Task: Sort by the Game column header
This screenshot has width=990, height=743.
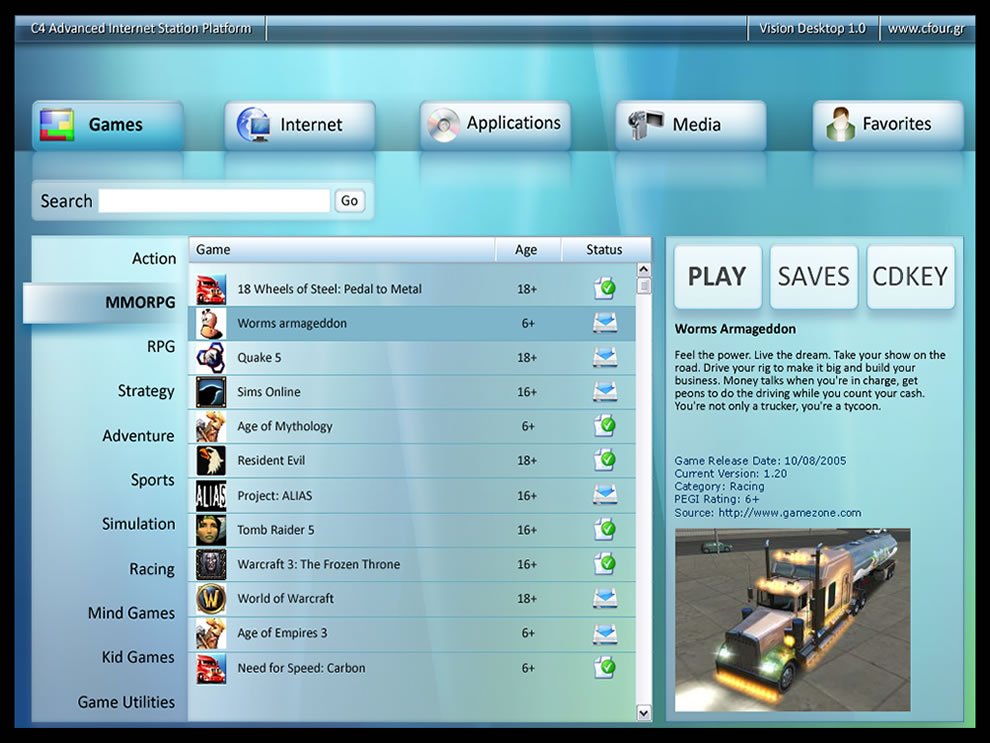Action: [342, 250]
